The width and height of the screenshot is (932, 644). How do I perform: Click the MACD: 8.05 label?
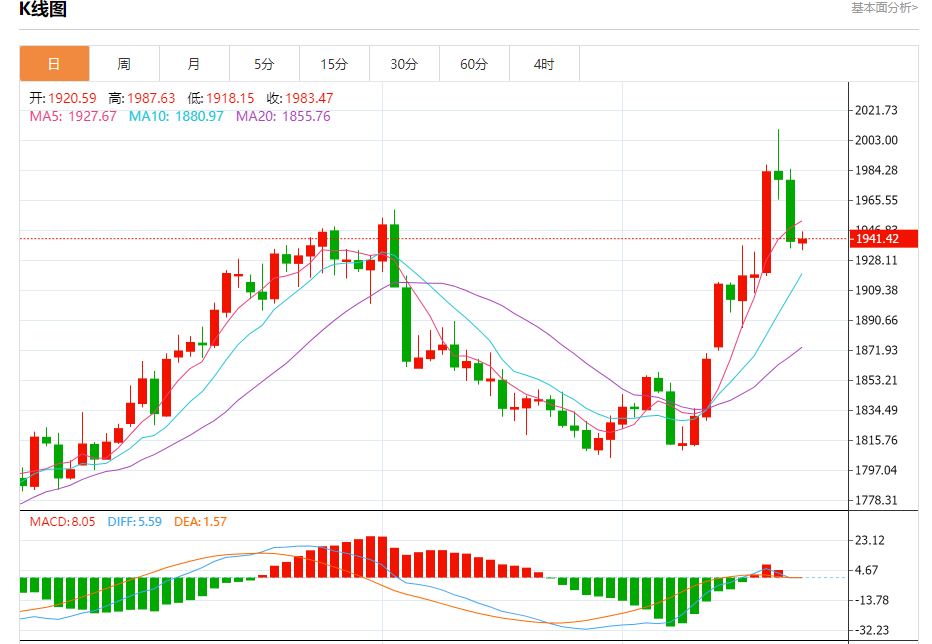[x=62, y=522]
